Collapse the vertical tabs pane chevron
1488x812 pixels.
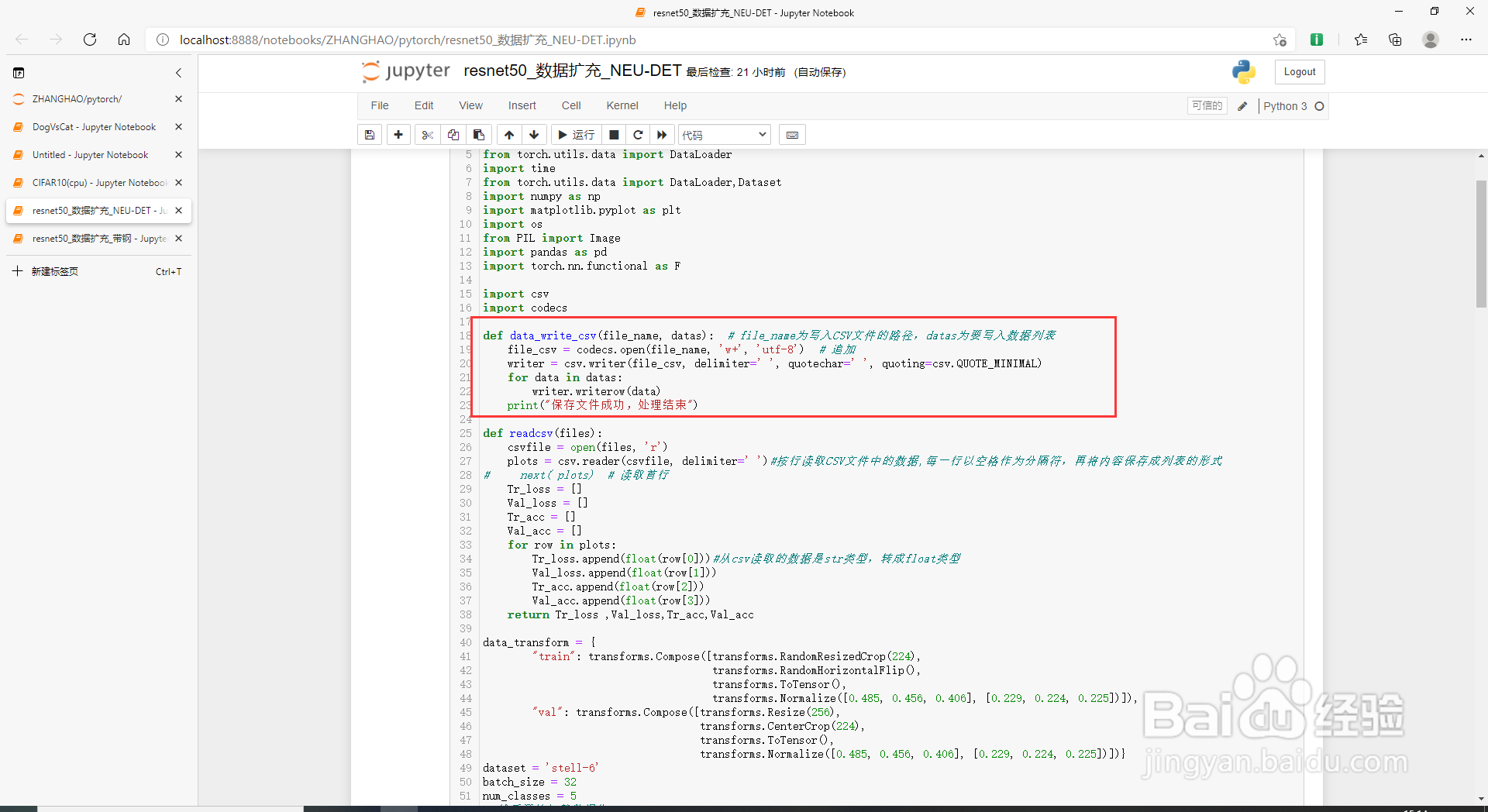tap(178, 73)
